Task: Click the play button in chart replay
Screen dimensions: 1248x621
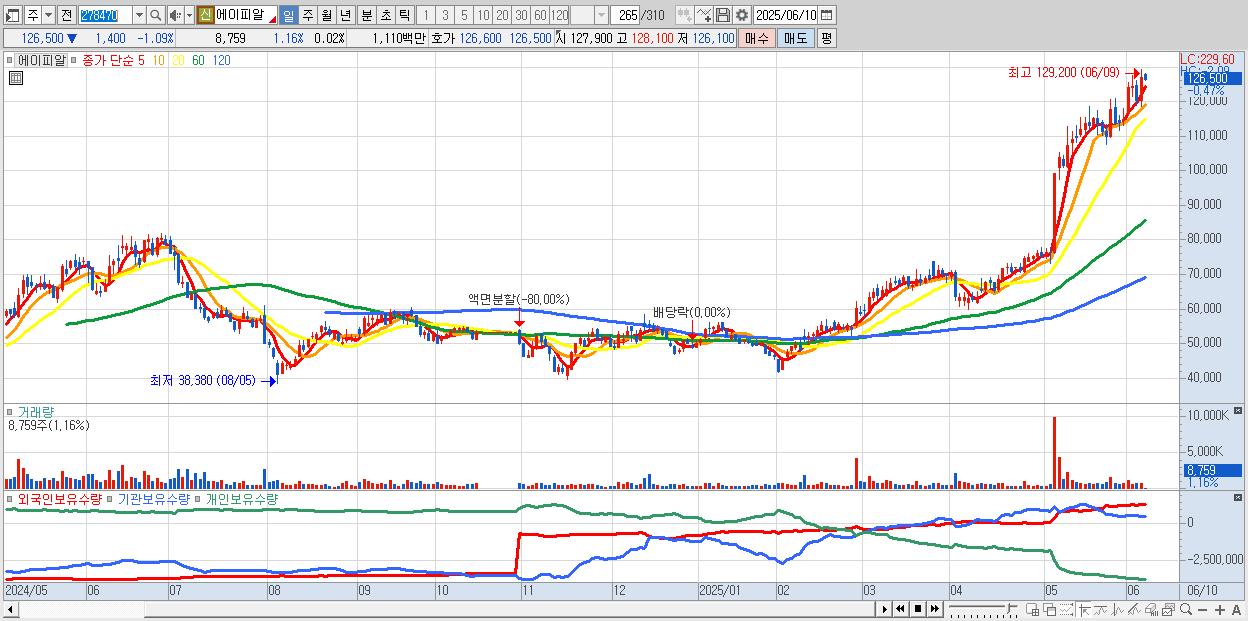Action: coord(884,609)
